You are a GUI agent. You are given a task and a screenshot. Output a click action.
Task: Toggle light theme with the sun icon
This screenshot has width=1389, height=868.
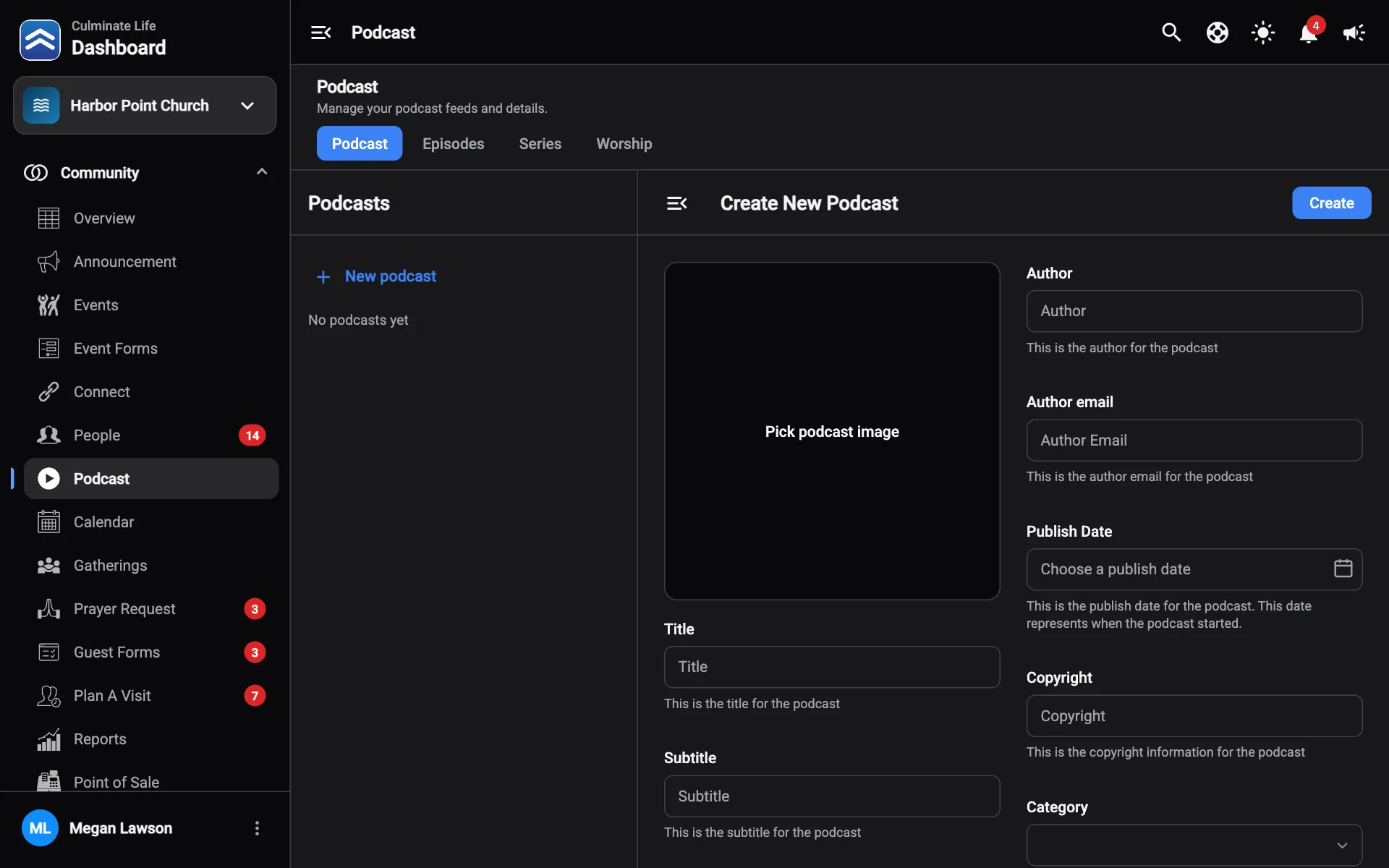click(x=1263, y=33)
